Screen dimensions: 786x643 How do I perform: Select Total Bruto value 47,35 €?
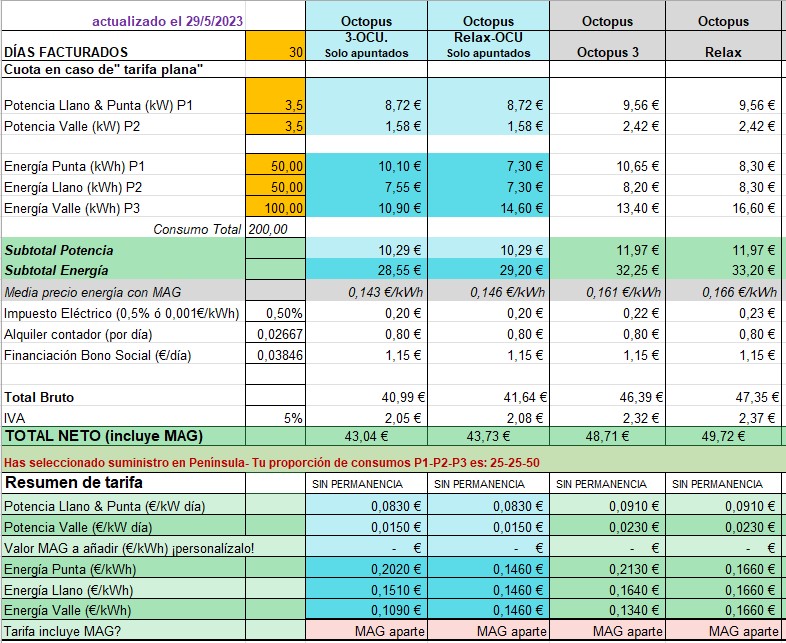pos(723,395)
